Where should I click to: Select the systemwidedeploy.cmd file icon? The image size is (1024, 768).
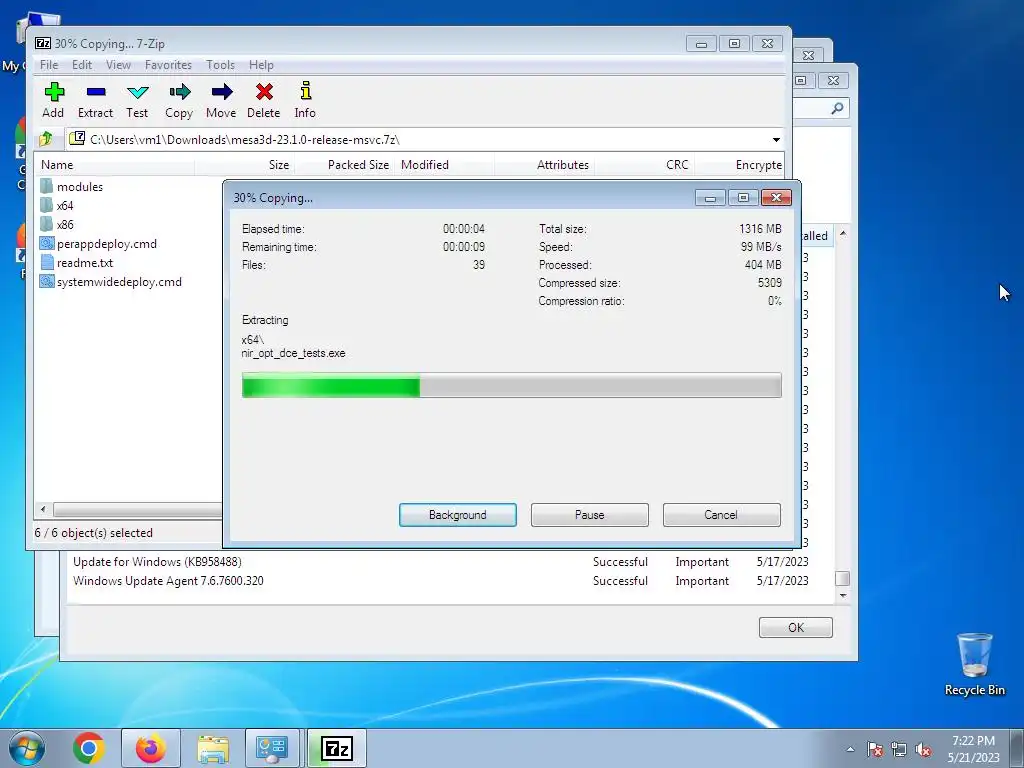pos(46,281)
